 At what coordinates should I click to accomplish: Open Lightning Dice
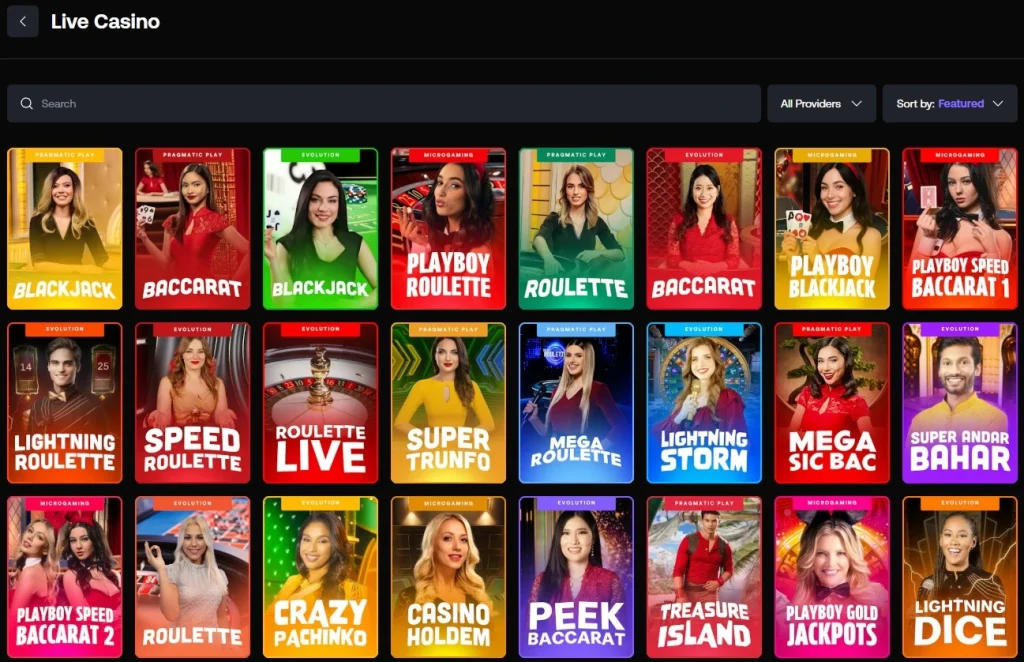click(960, 577)
